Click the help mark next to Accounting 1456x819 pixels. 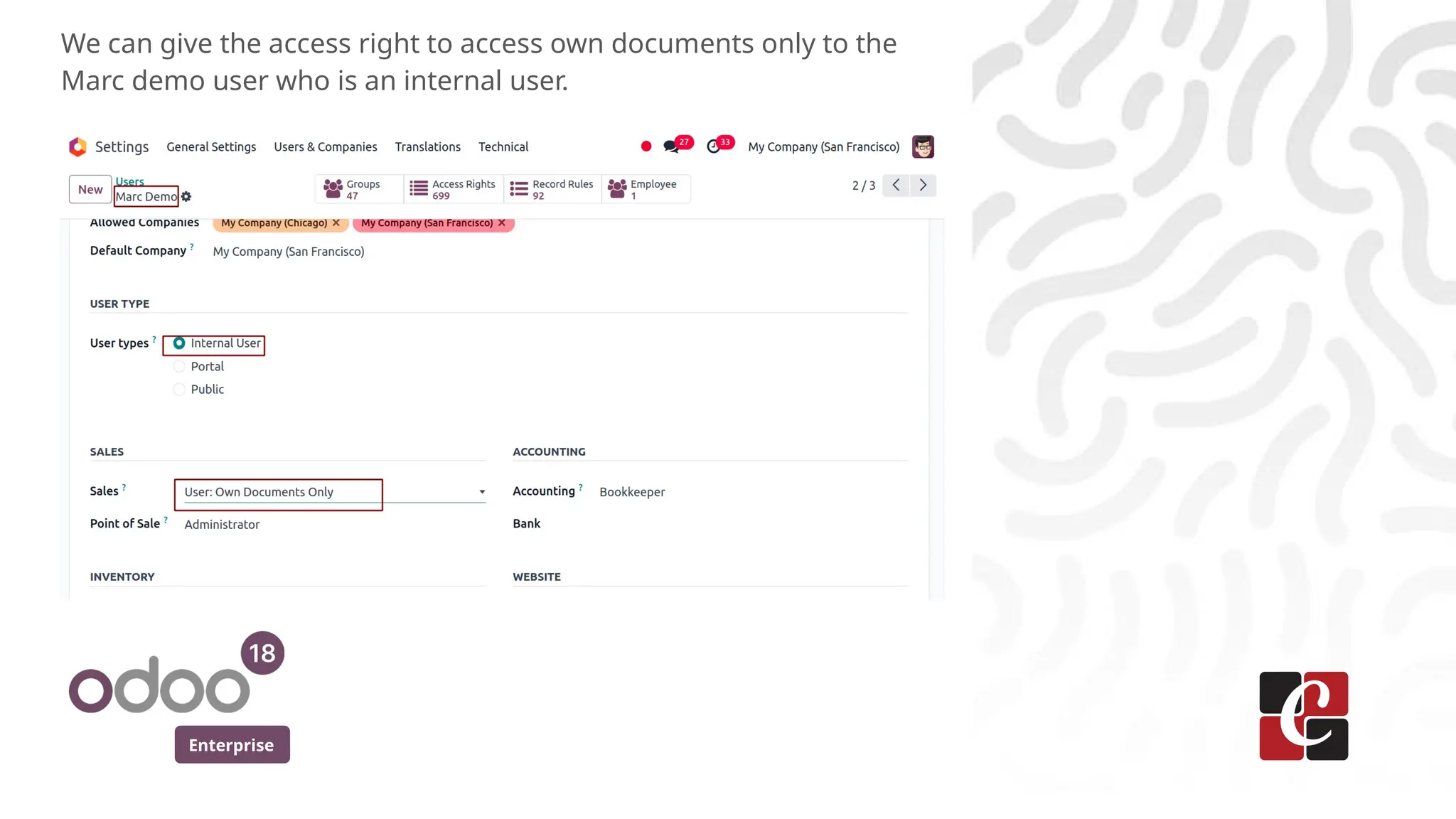coord(581,487)
